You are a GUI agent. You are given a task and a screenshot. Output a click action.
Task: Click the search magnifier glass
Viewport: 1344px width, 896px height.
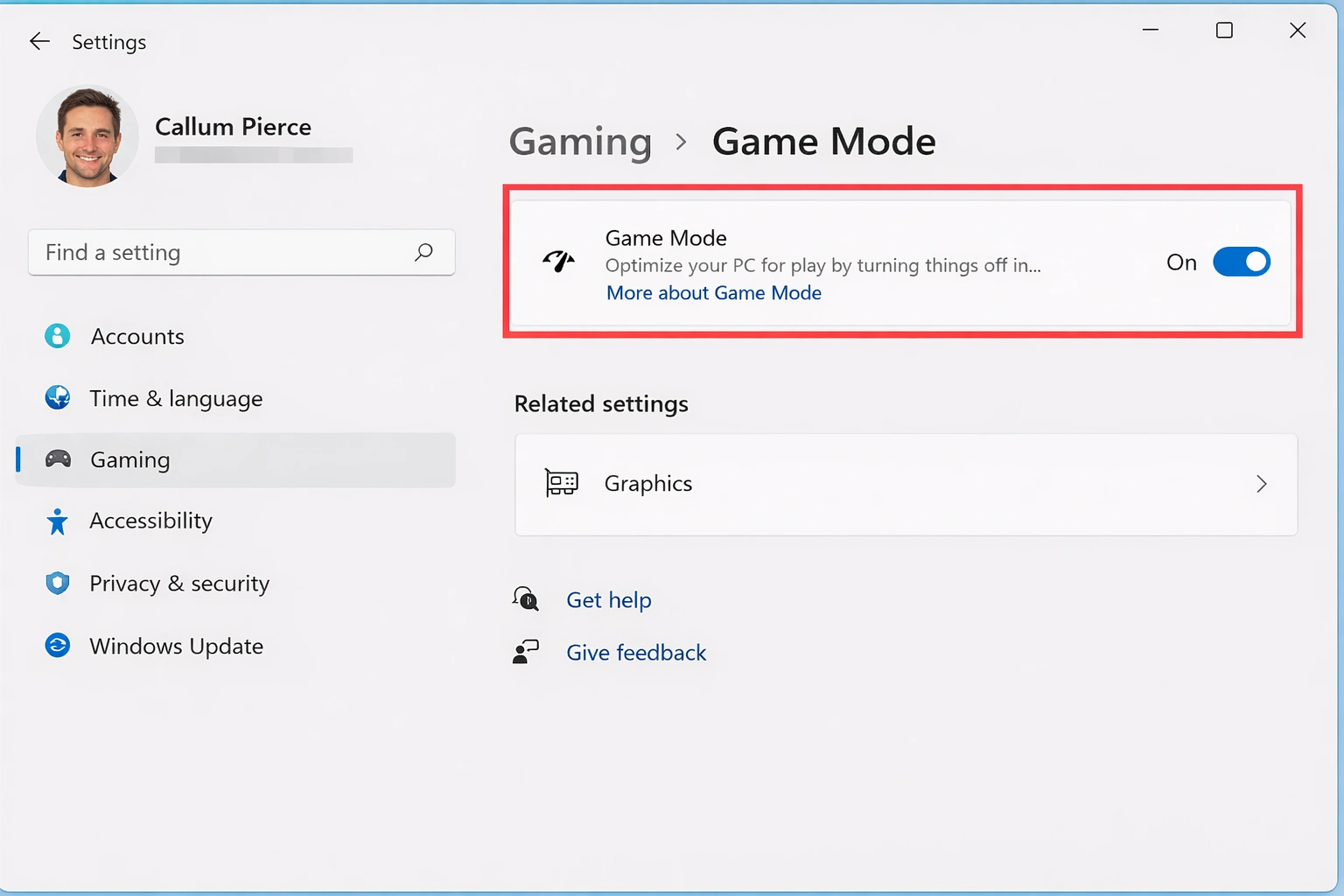pyautogui.click(x=424, y=253)
